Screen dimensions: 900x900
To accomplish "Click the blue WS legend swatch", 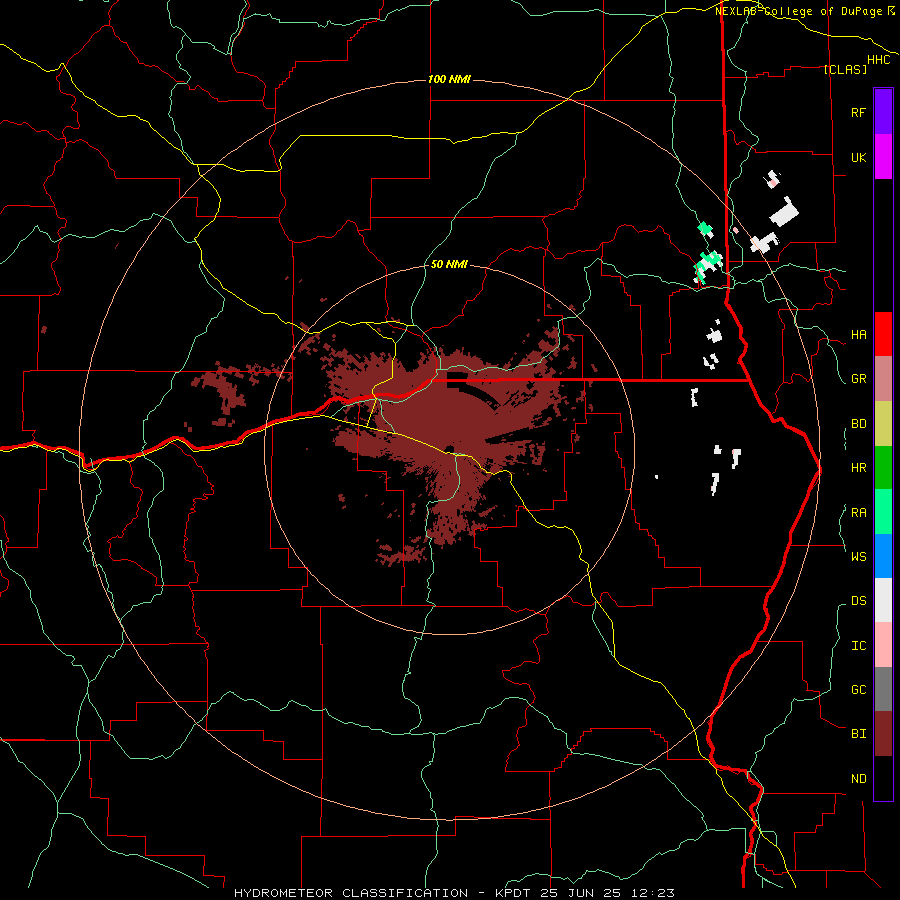I will coord(883,556).
